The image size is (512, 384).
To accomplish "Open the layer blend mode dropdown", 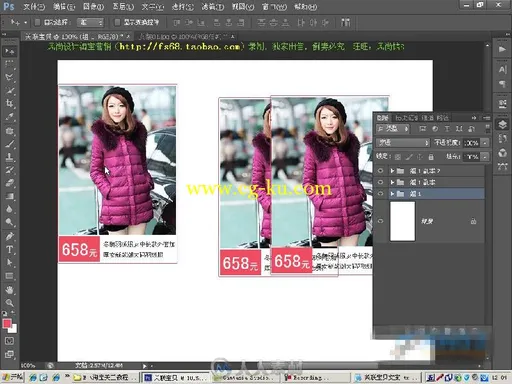I will pos(403,143).
